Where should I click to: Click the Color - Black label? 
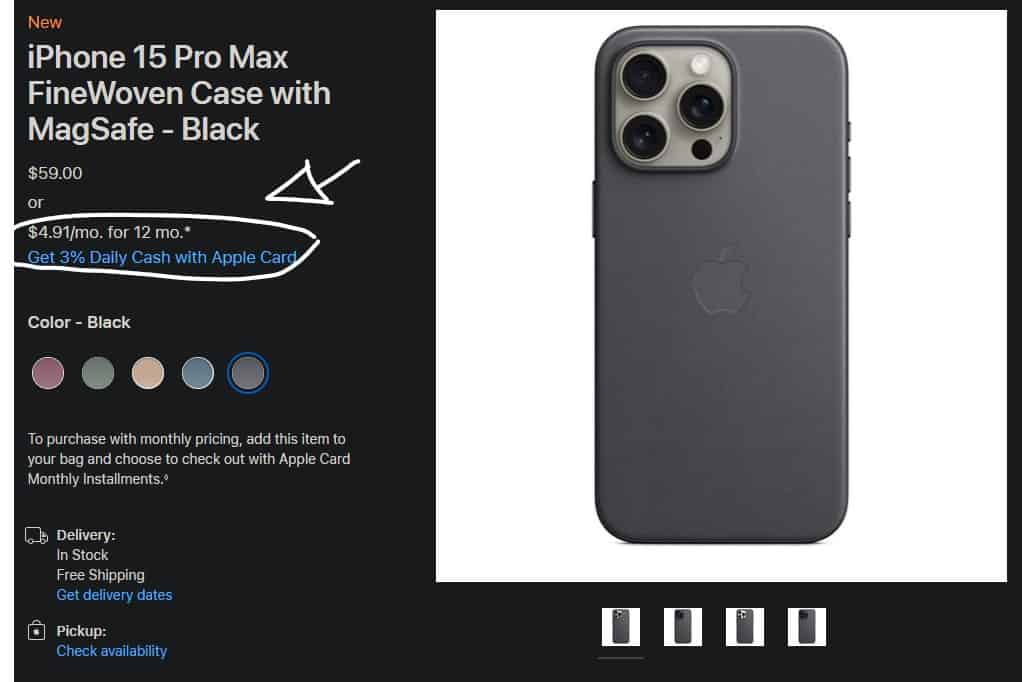[x=79, y=322]
